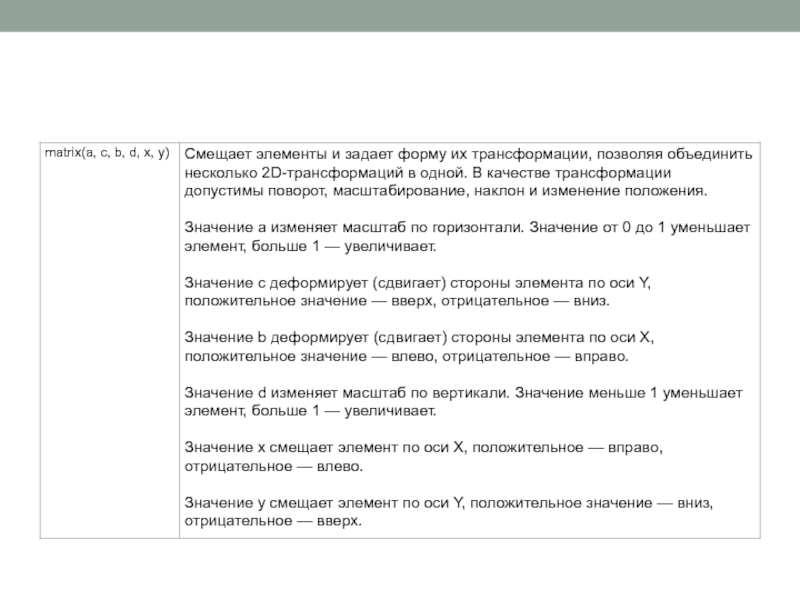Screen dimensions: 800x600
Task: Click the line "отрицательное — влево."
Action: [273, 466]
